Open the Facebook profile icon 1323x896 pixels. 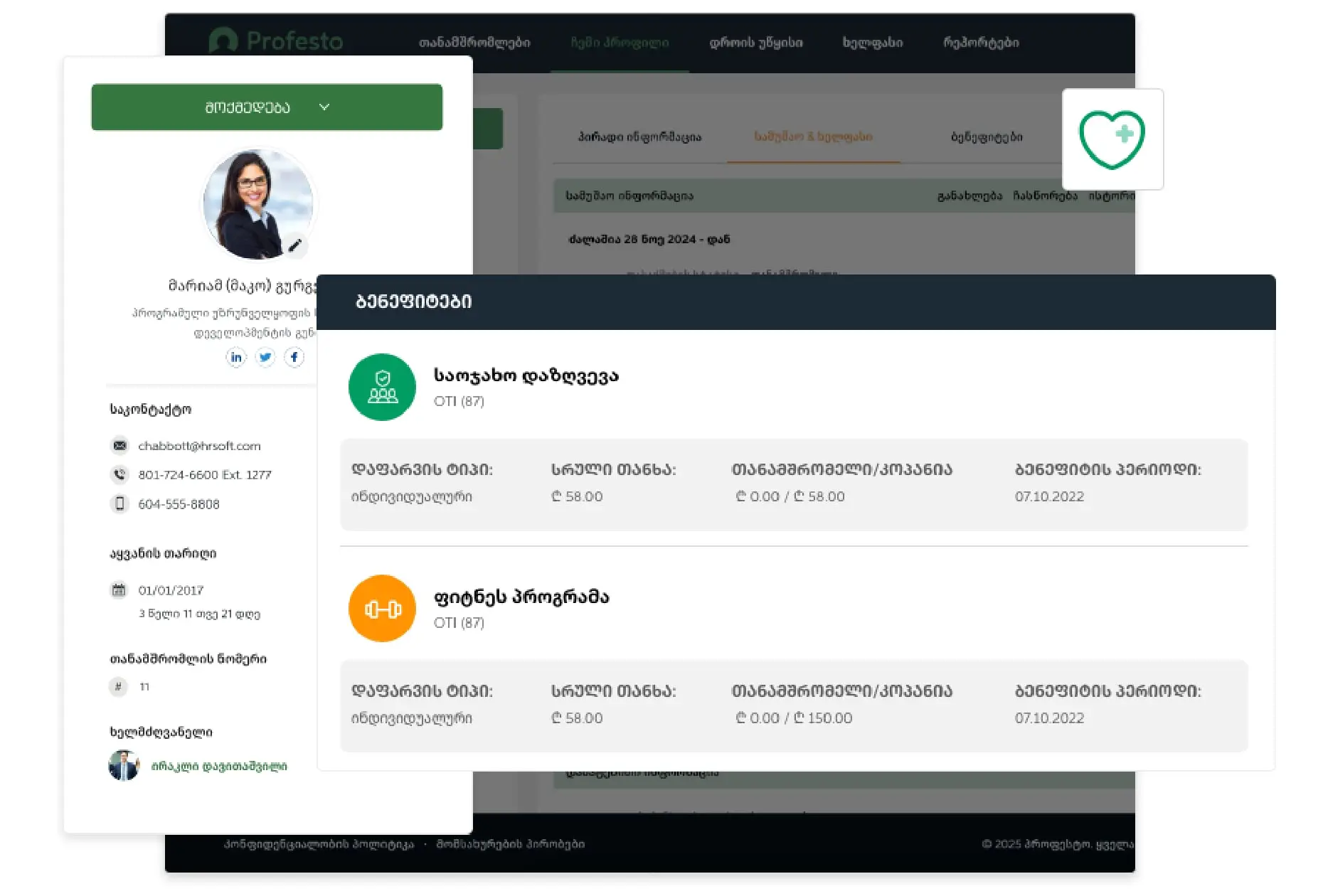tap(294, 357)
